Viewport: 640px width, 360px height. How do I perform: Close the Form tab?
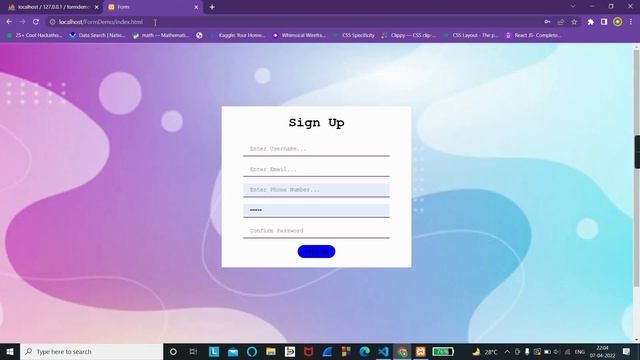click(x=196, y=7)
